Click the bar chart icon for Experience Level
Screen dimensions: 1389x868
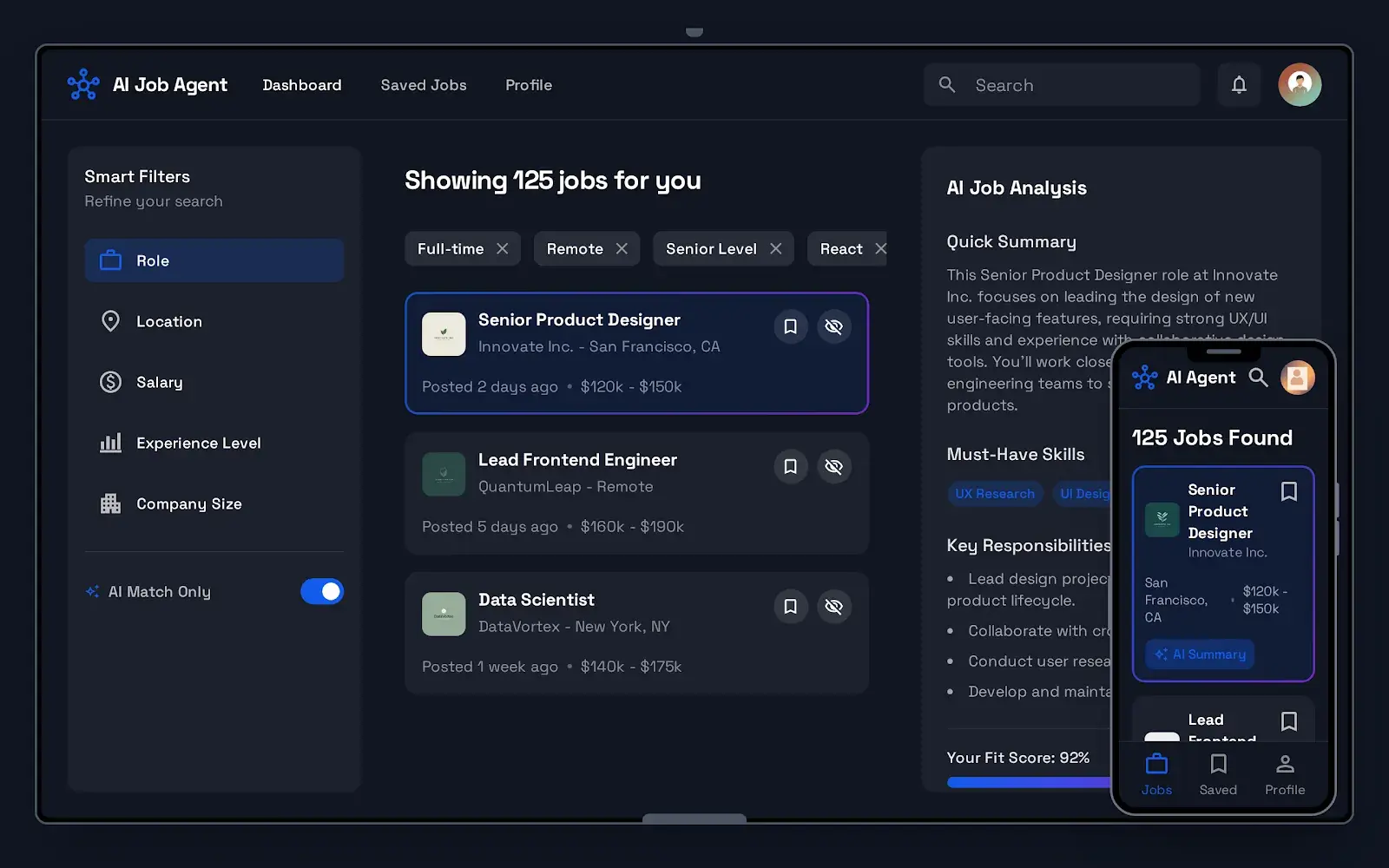click(x=110, y=443)
